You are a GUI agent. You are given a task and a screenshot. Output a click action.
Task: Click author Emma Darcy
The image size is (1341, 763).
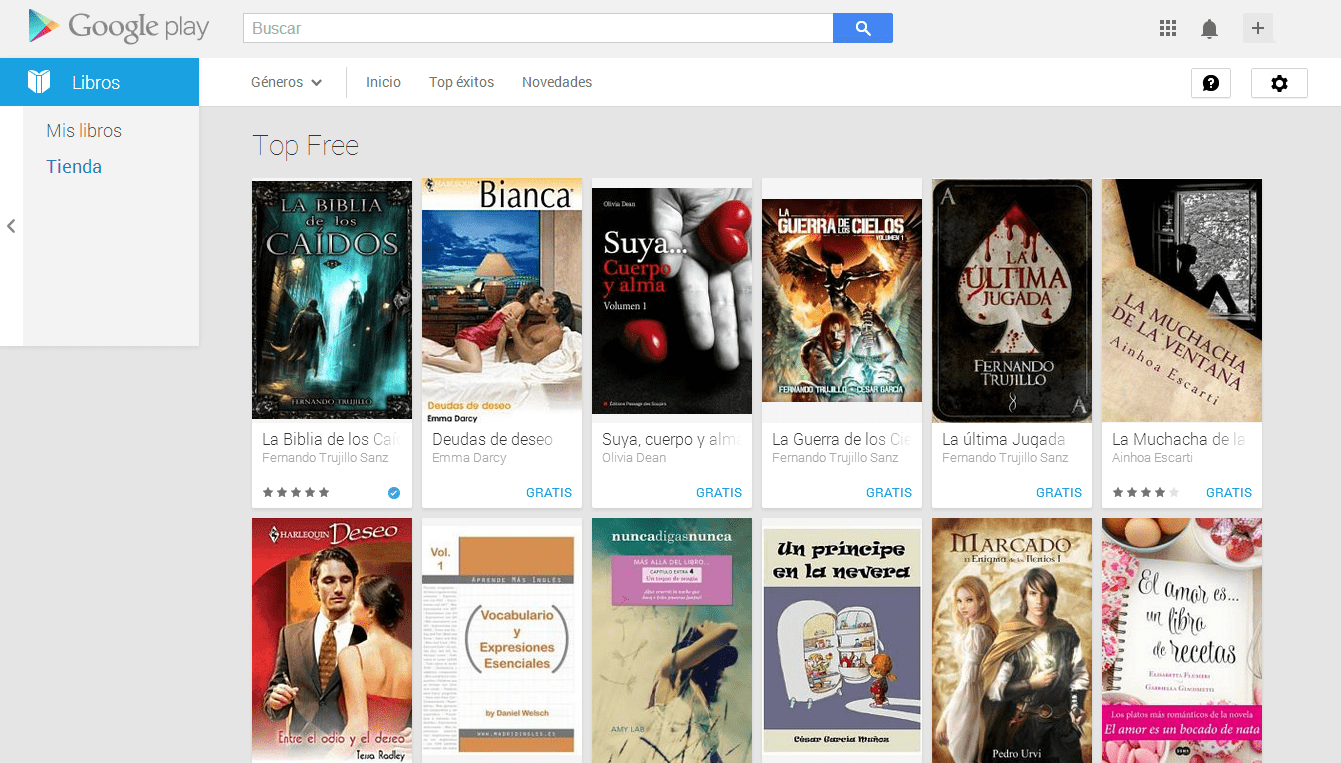469,458
